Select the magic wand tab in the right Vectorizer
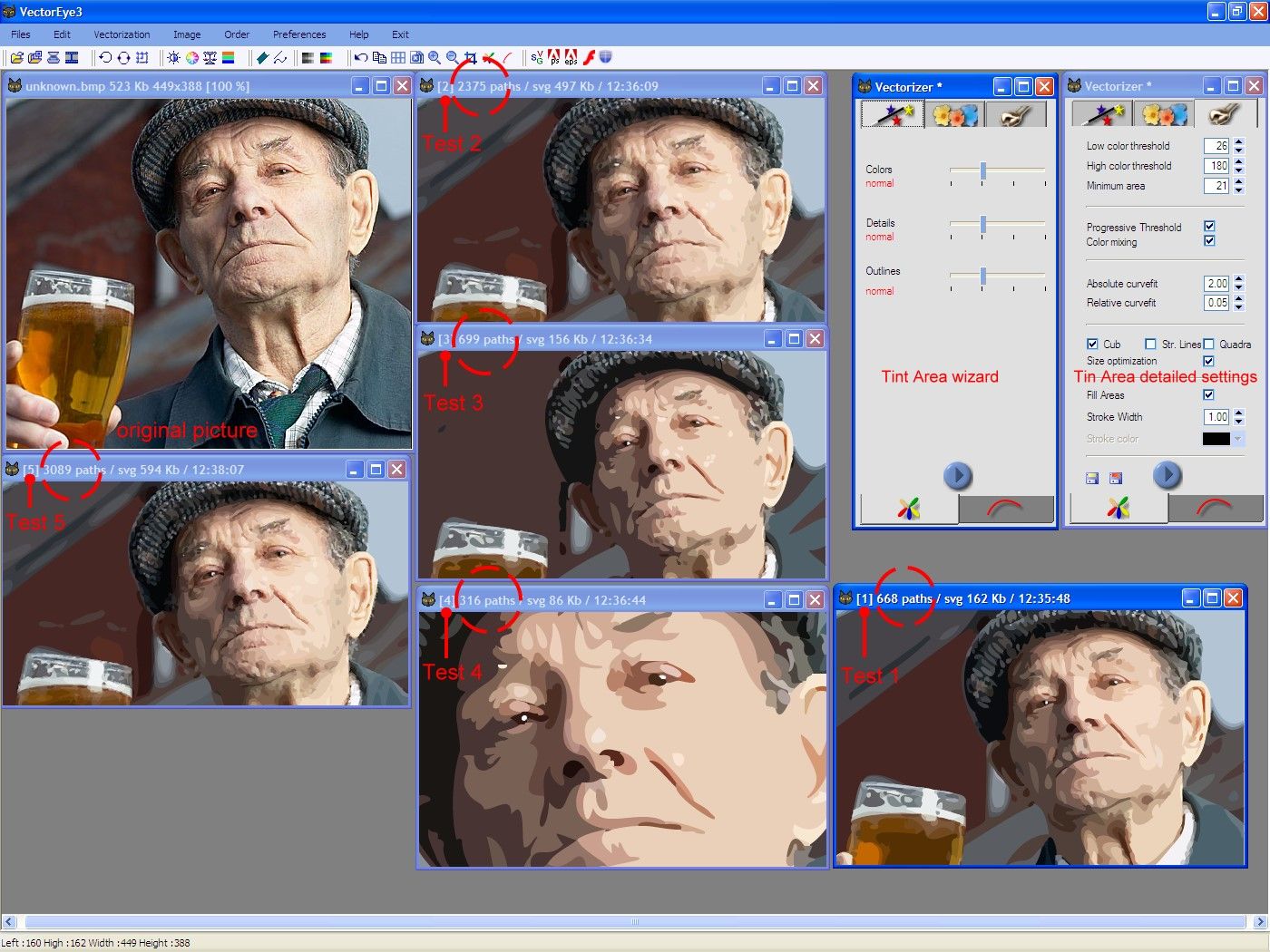Screen dimensions: 1270x952 [x=1100, y=113]
